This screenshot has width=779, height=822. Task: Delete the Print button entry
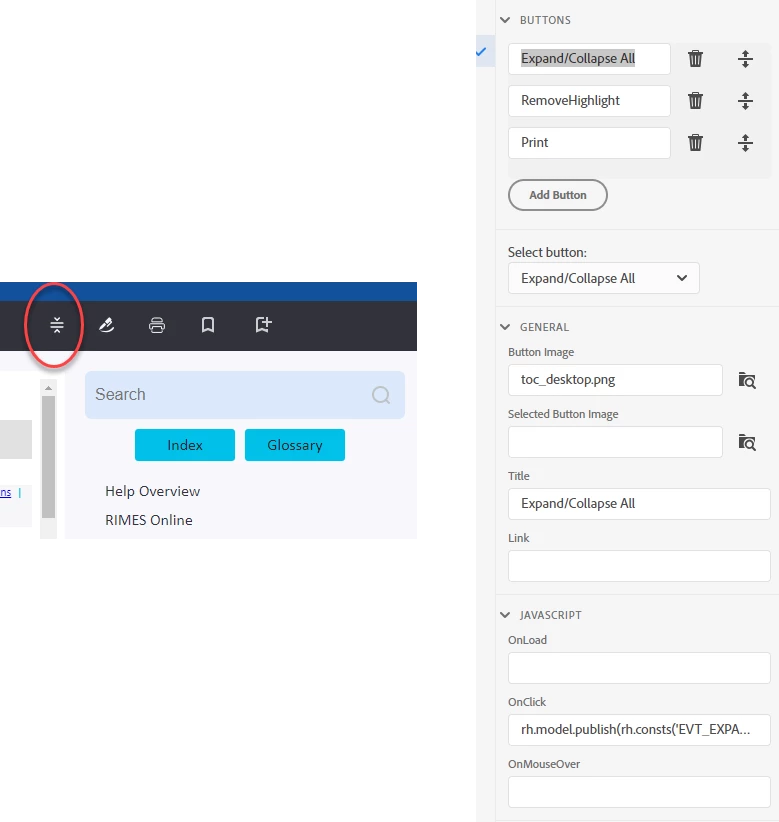(x=695, y=143)
